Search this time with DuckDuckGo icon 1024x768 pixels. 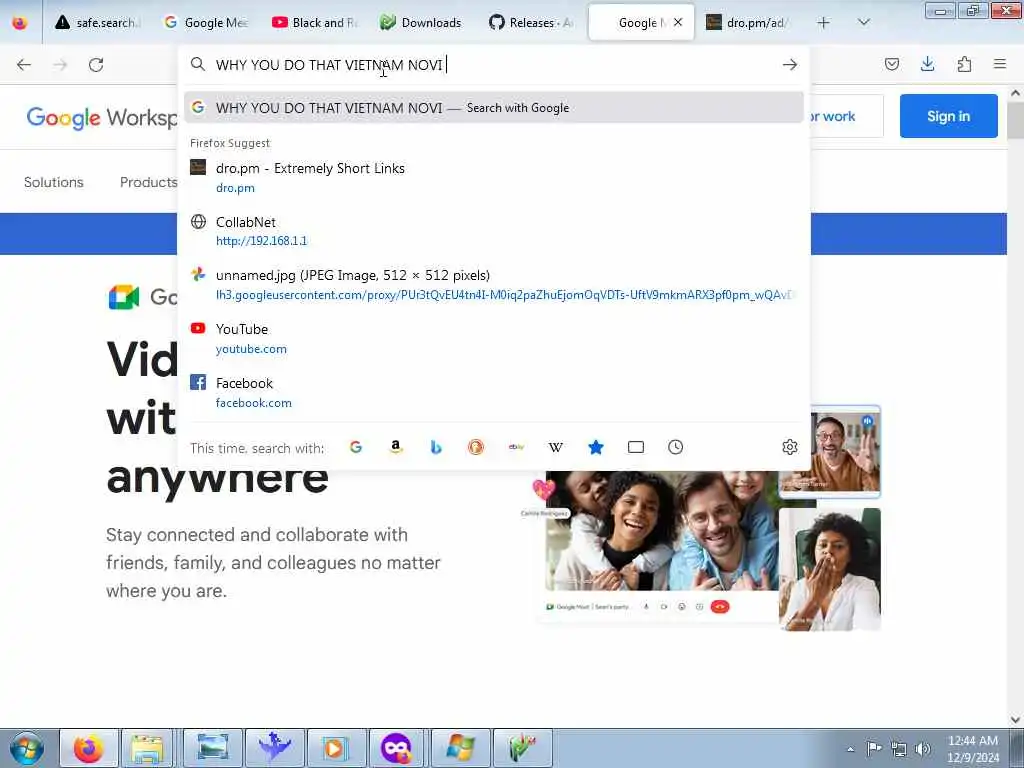[x=475, y=447]
